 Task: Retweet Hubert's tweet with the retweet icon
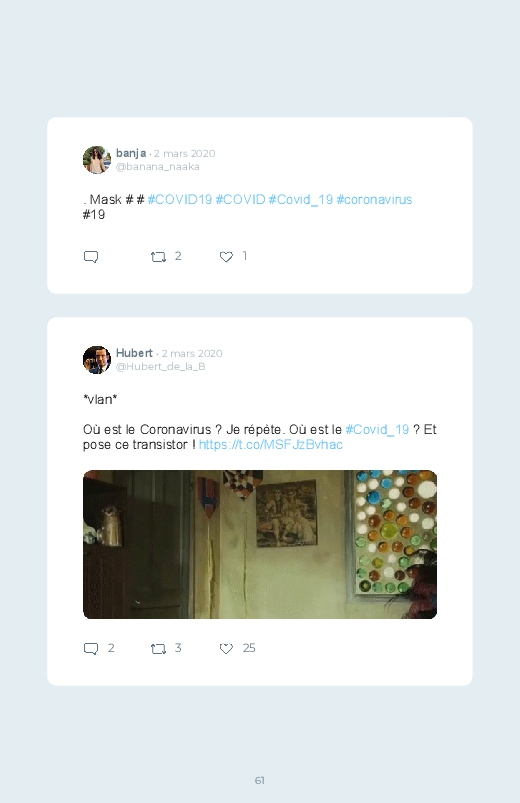tap(158, 649)
